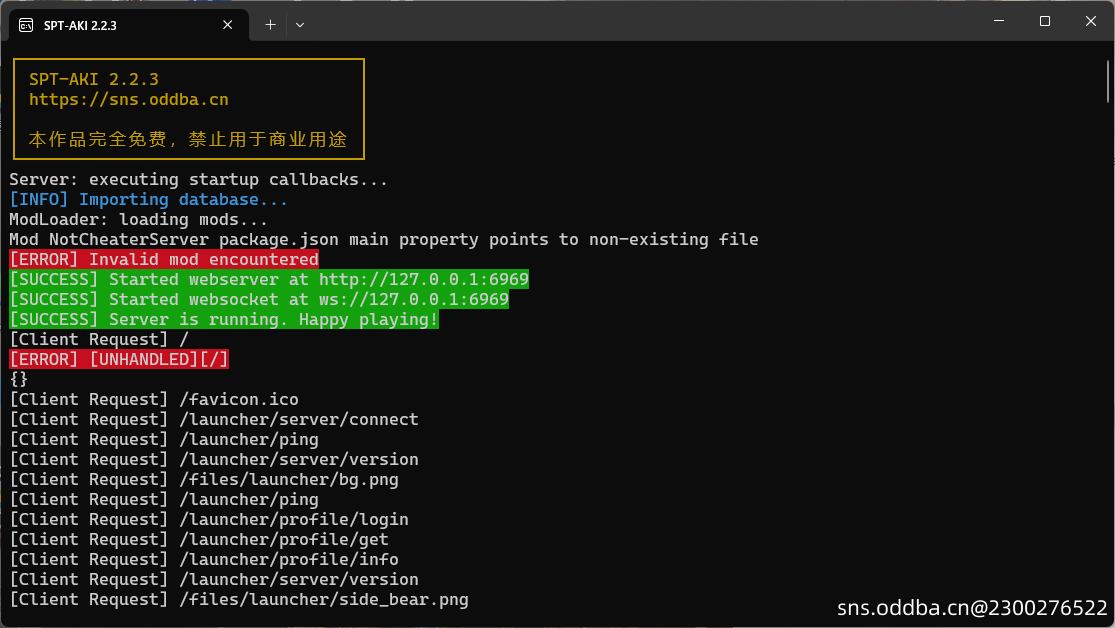Open a new terminal tab with plus icon
This screenshot has height=628, width=1115.
(x=270, y=25)
